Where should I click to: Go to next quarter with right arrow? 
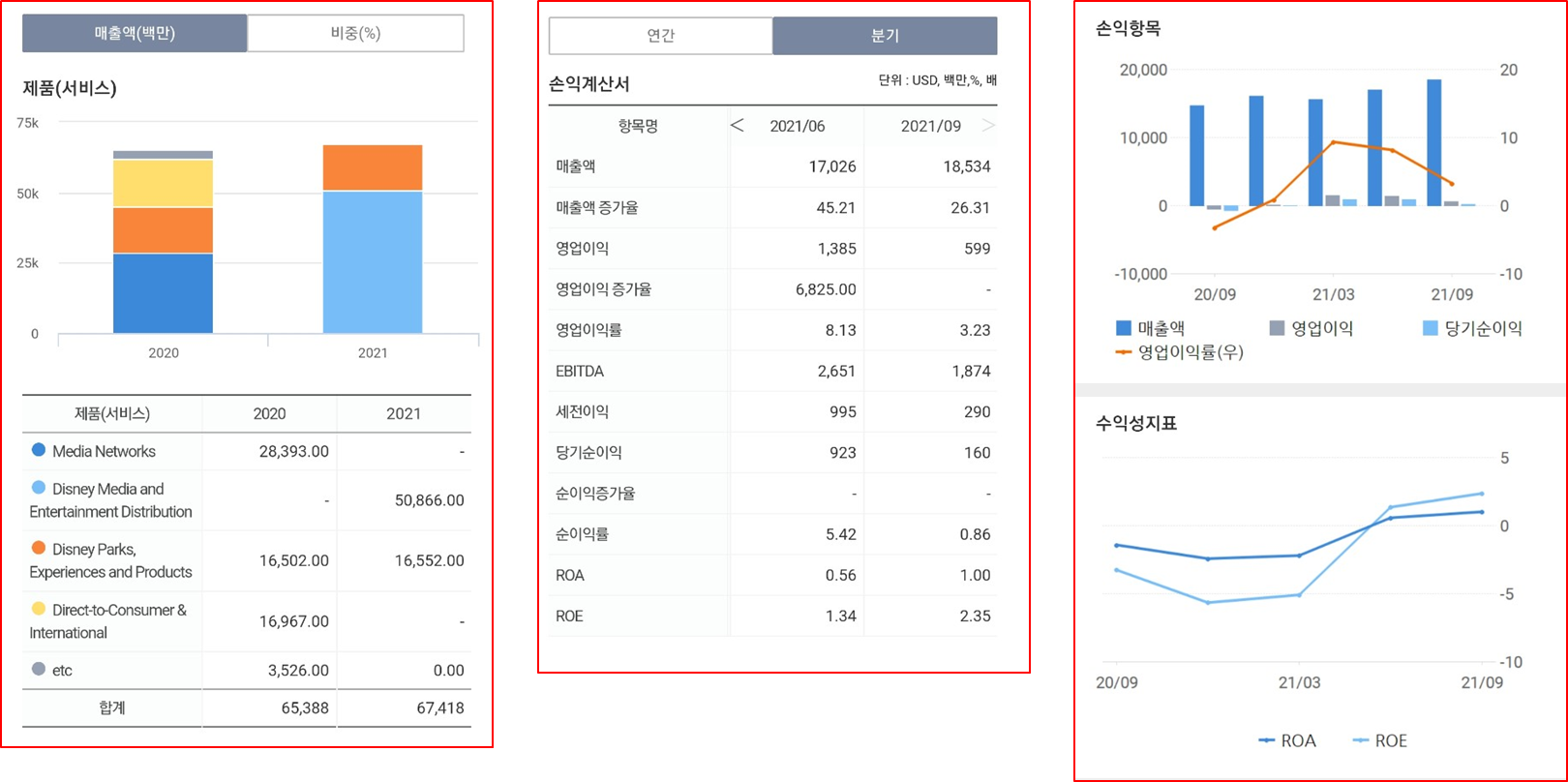[988, 125]
